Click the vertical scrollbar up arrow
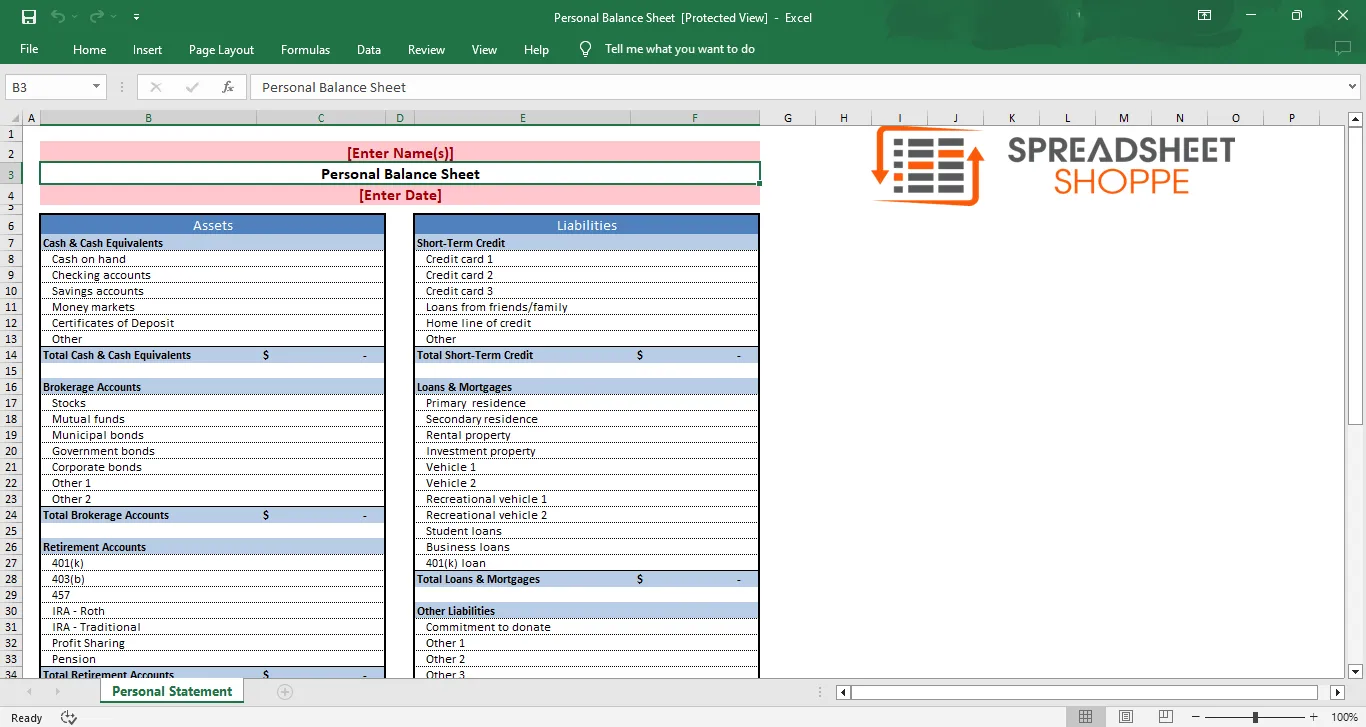 click(1356, 120)
